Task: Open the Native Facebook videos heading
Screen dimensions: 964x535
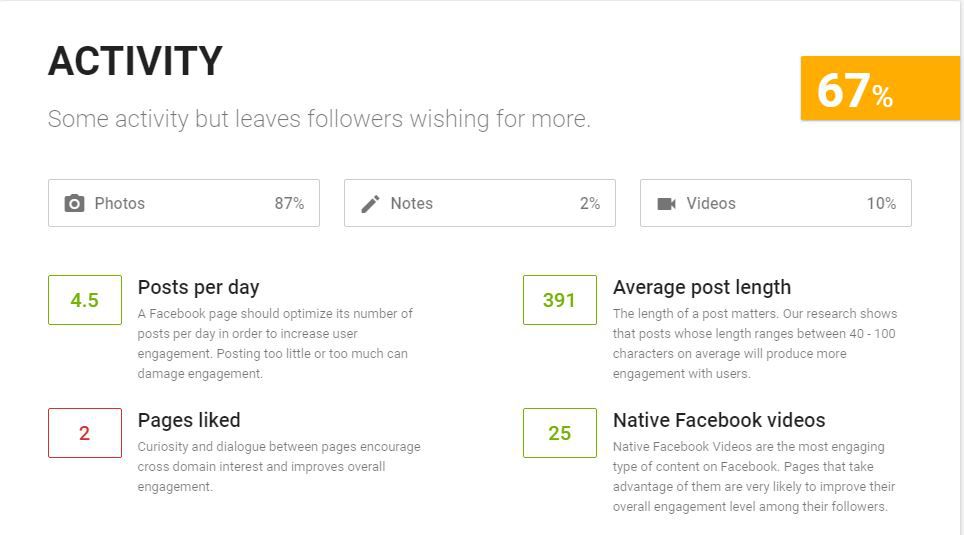Action: [719, 420]
